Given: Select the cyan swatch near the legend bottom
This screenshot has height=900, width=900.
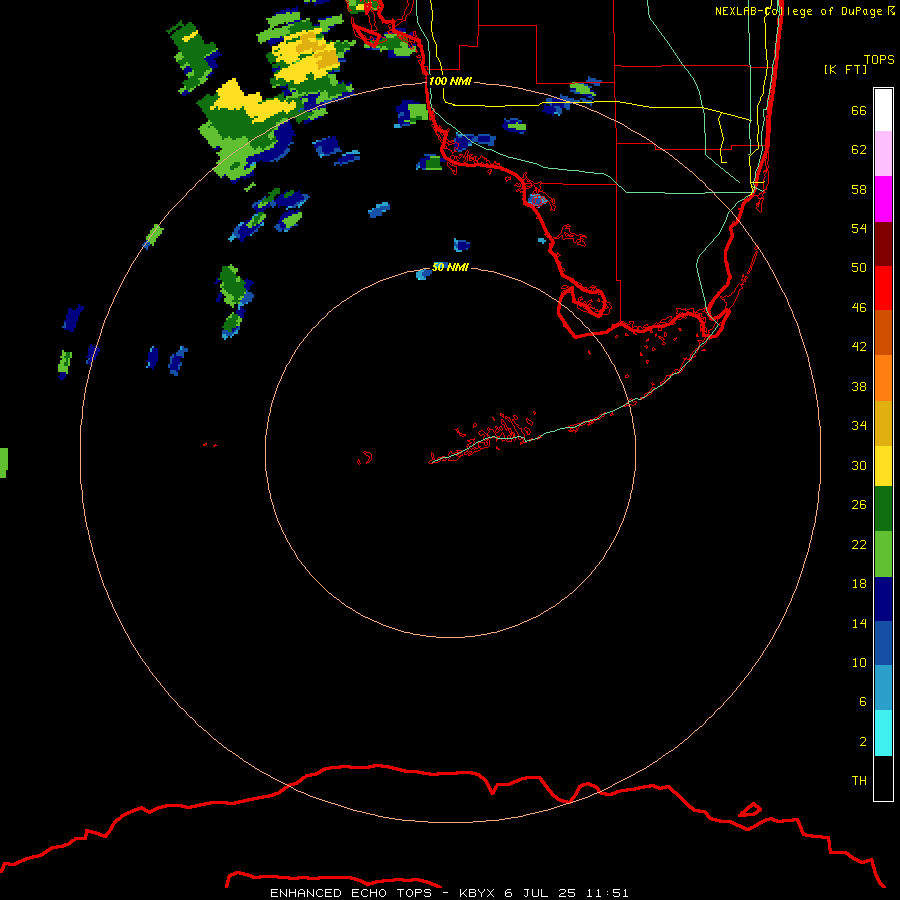Looking at the screenshot, I should (x=883, y=733).
